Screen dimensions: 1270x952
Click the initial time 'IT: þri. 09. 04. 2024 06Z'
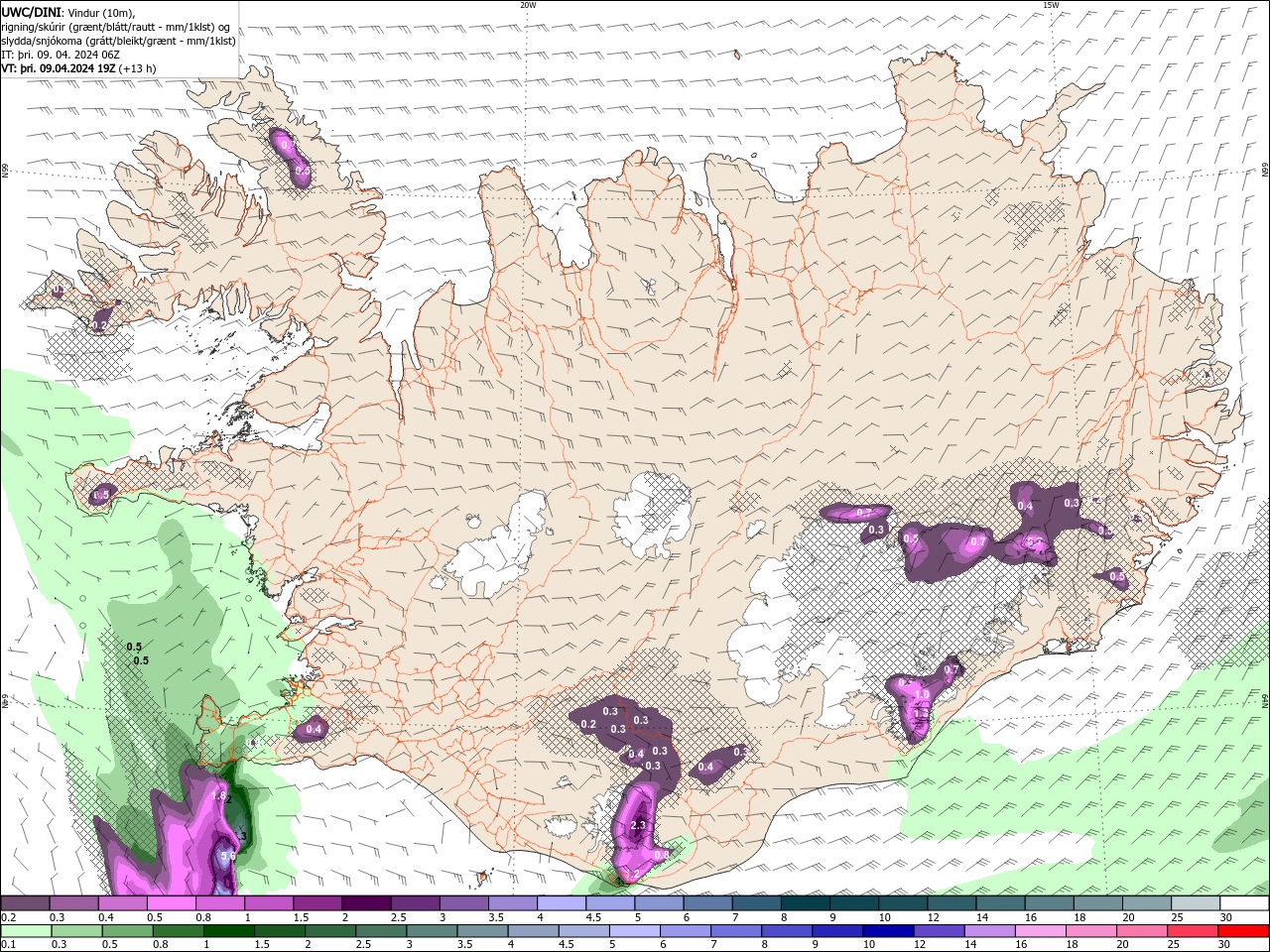pyautogui.click(x=60, y=55)
